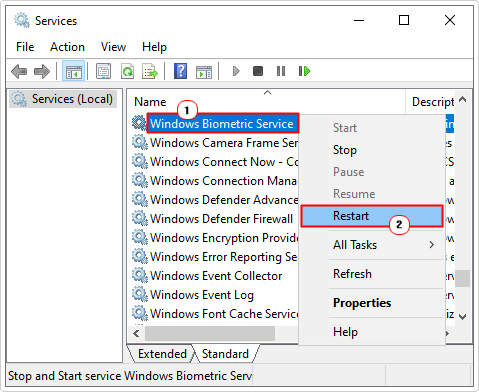
Task: Click the Back arrow toolbar icon
Action: point(19,71)
